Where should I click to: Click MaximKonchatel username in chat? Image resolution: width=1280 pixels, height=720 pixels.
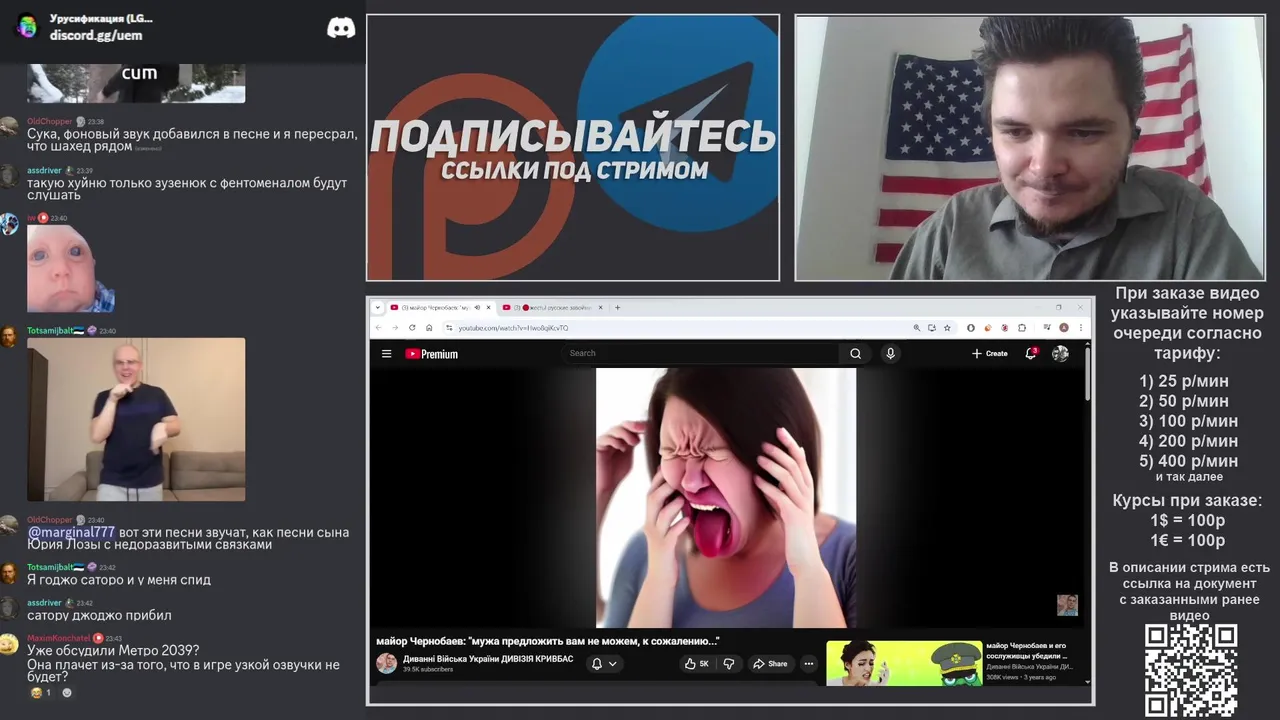click(58, 638)
